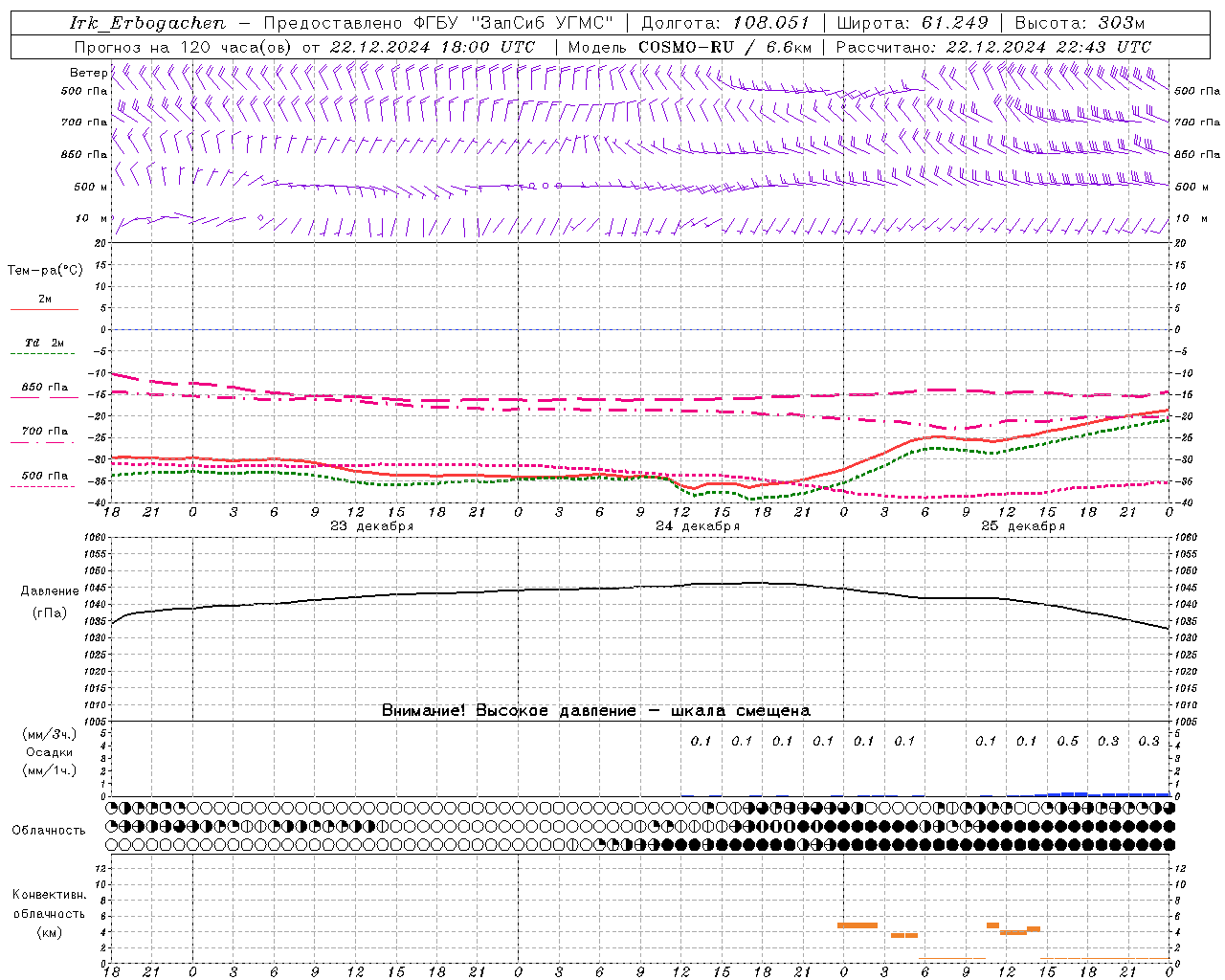Click the 24 декабря date label
1225x980 pixels.
(x=697, y=526)
